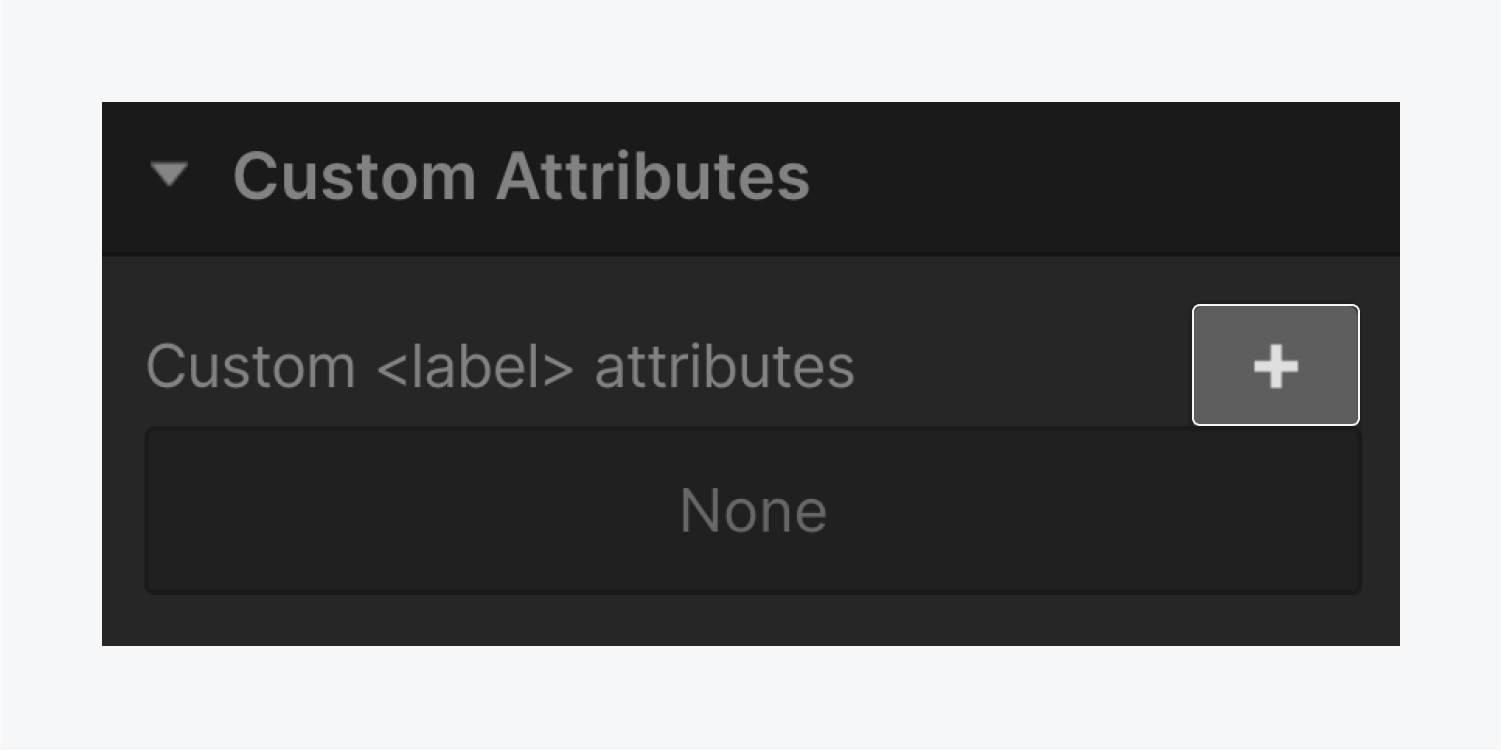Click inside the None attribute container
Image resolution: width=1501 pixels, height=751 pixels.
752,509
